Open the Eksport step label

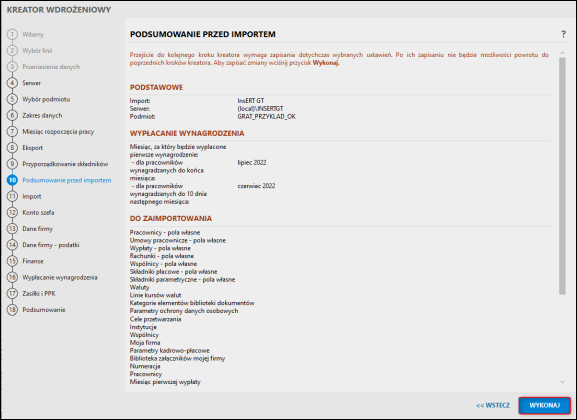32,148
